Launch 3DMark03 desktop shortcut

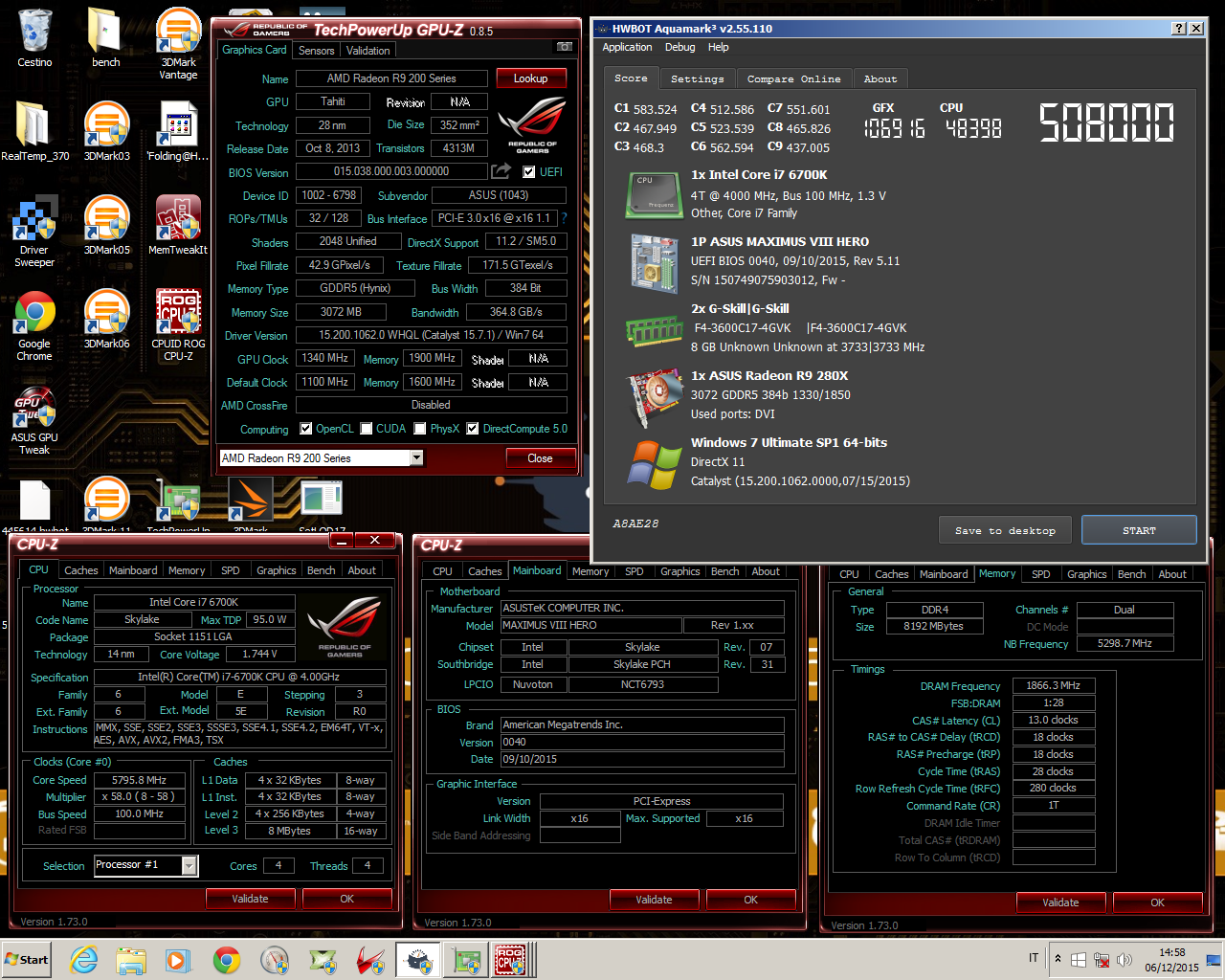tap(106, 131)
